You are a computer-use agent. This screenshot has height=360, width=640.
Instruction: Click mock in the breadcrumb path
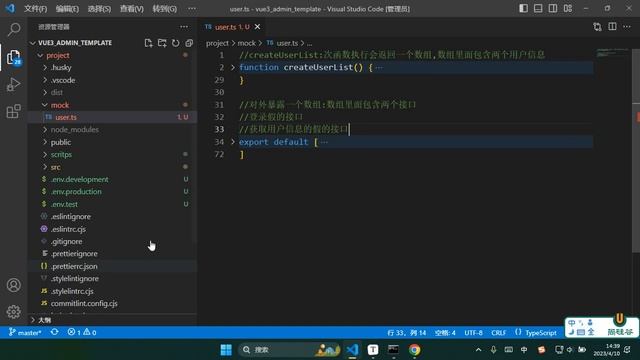247,43
